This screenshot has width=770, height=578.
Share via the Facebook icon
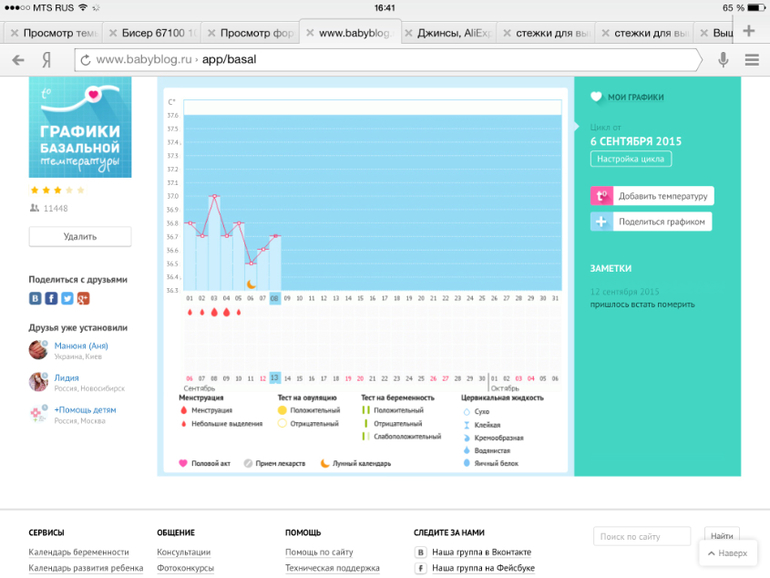(51, 298)
